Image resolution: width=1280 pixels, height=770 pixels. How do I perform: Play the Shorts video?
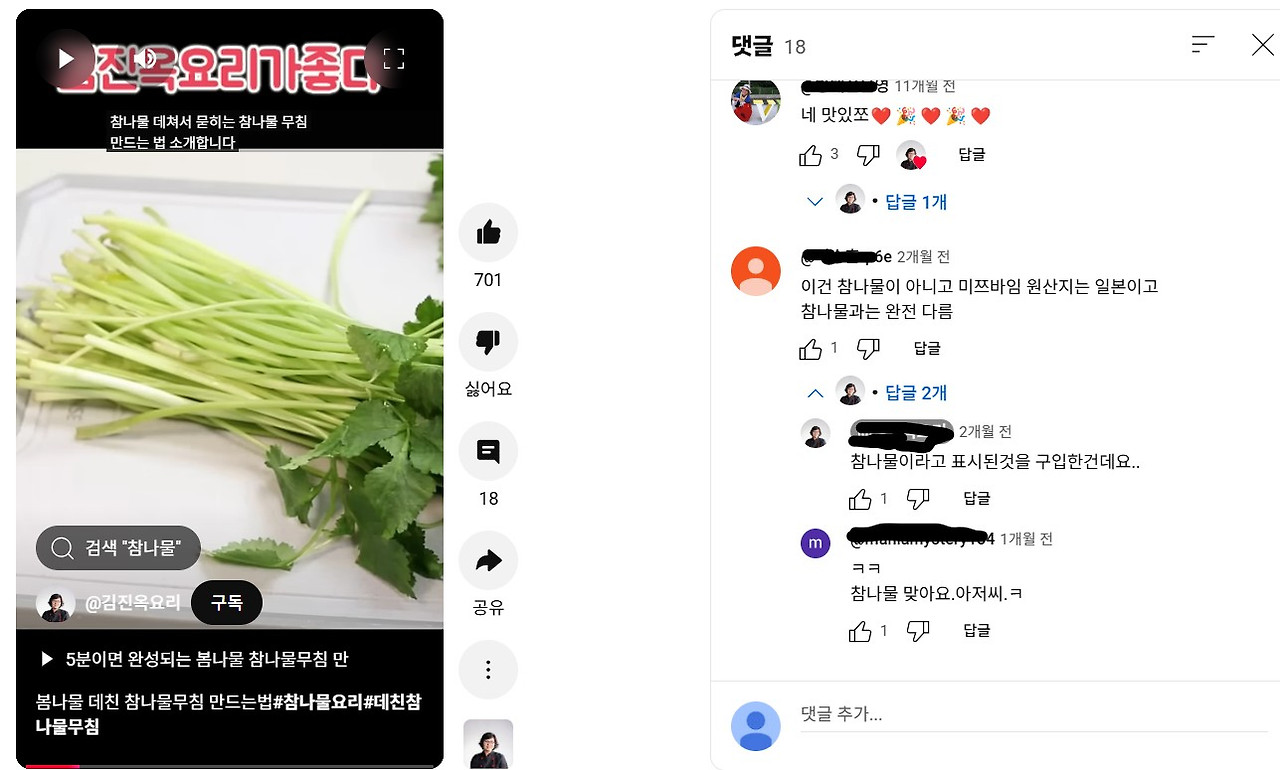point(66,59)
